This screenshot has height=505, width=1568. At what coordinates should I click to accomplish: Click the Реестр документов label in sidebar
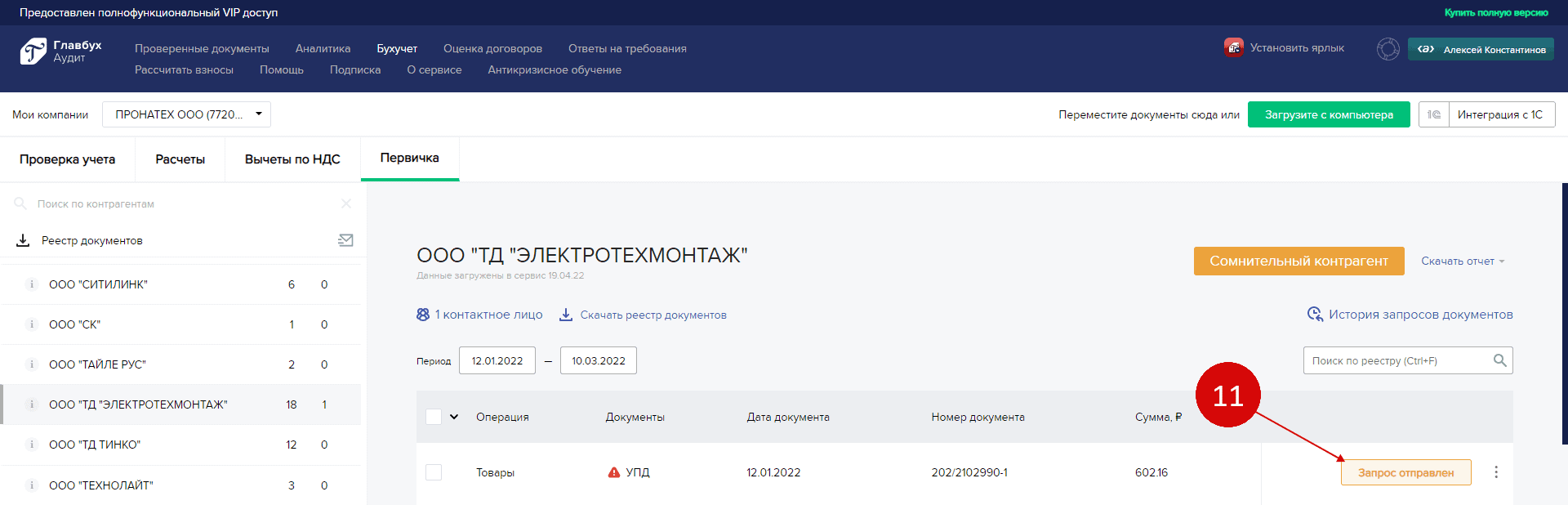pos(92,240)
